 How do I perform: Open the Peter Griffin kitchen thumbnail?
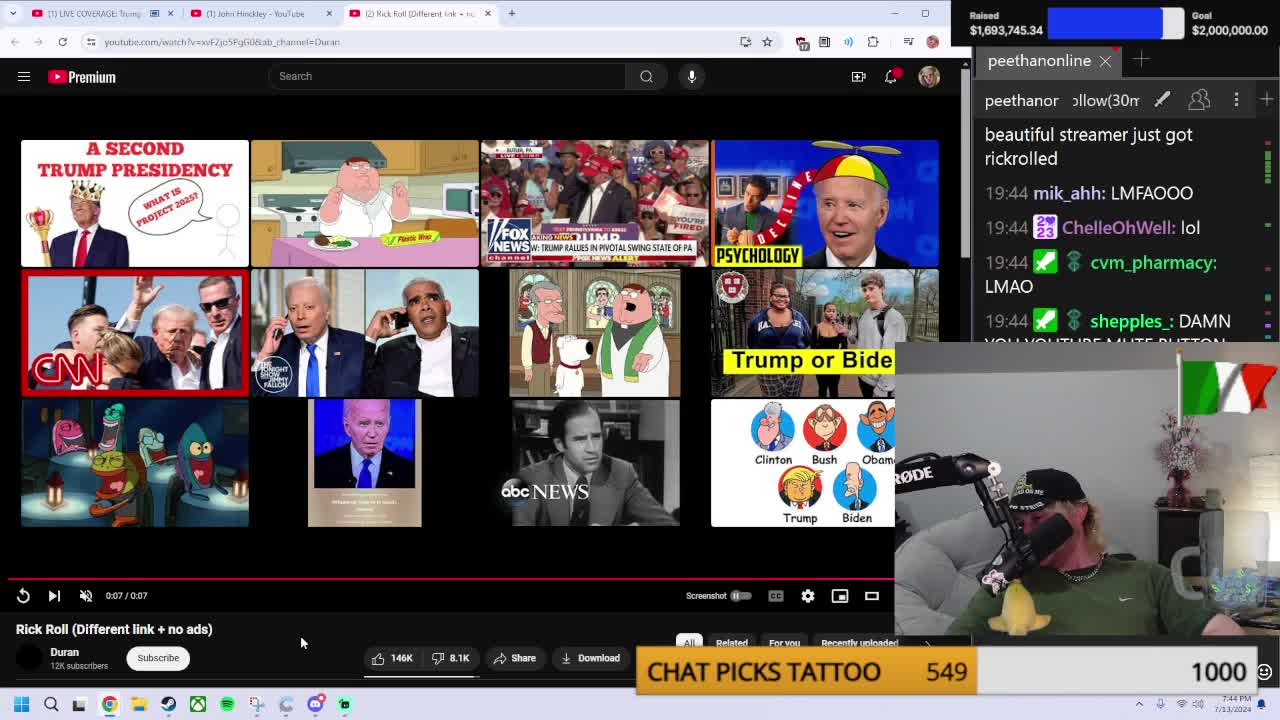[x=365, y=203]
